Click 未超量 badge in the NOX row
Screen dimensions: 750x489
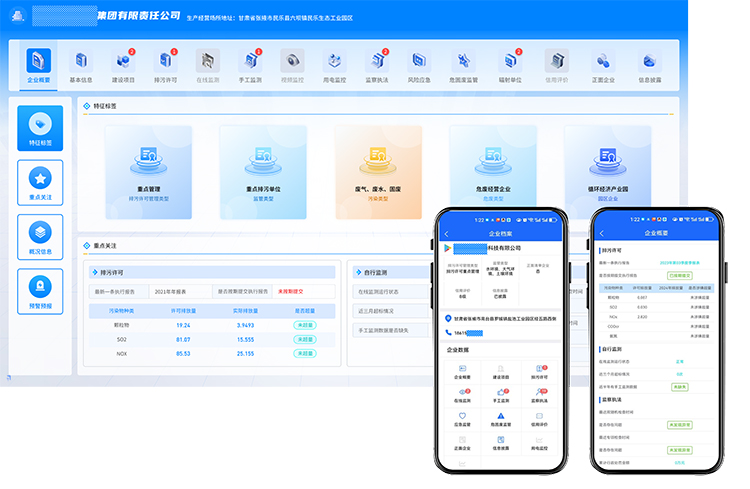303,353
